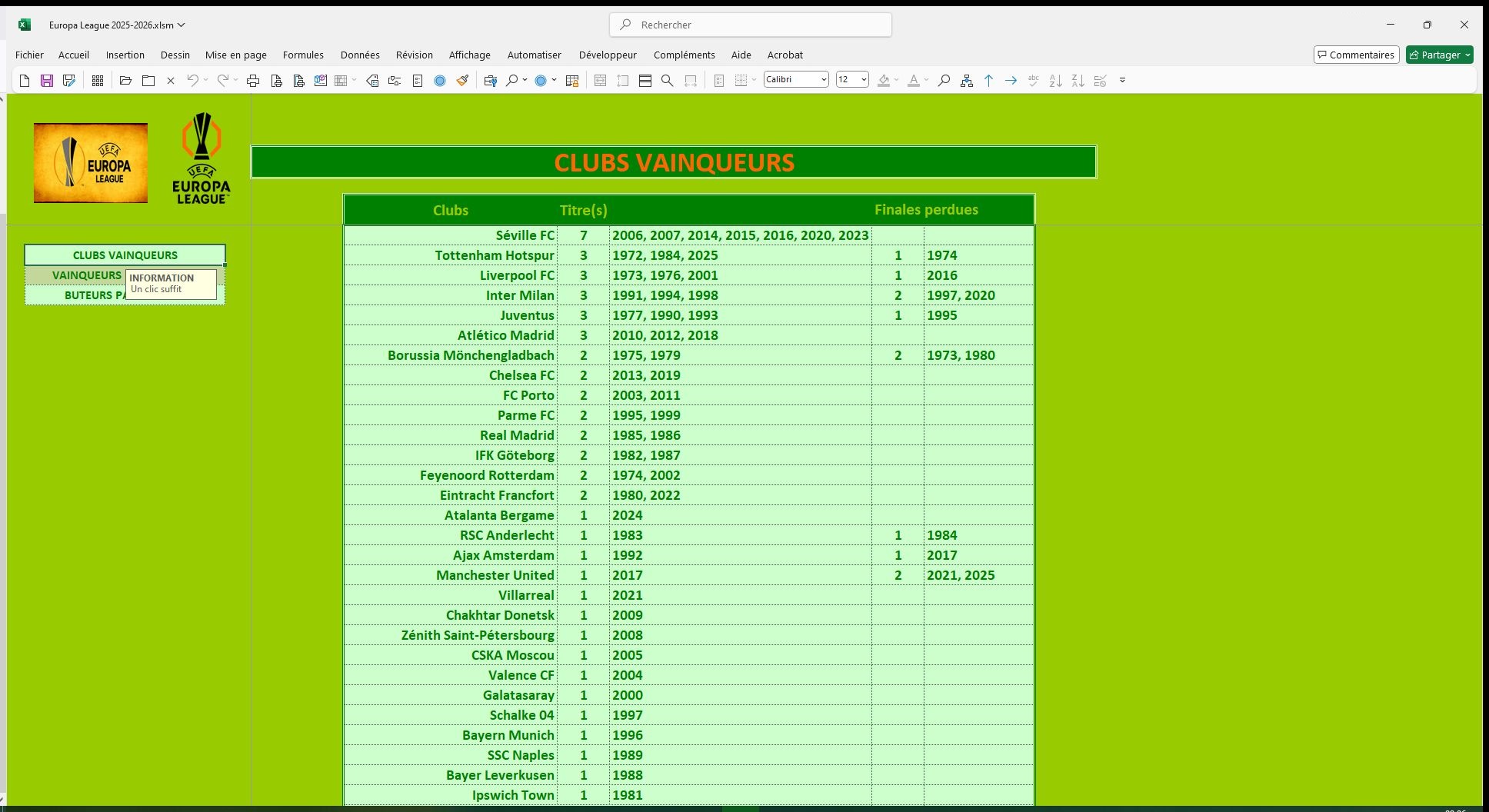
Task: Create a new blank workbook icon
Action: [25, 81]
